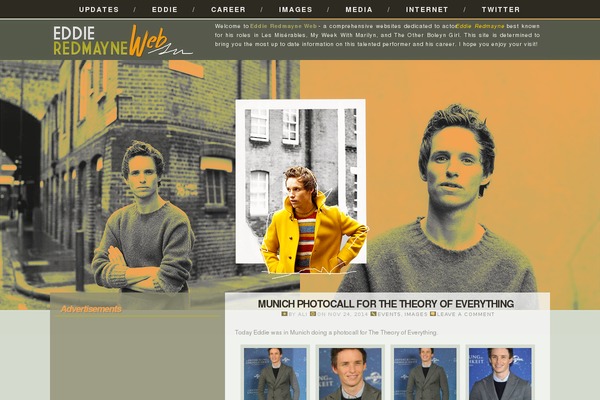600x400 pixels.
Task: Open the third photocall thumbnail, full-body shot
Action: 425,374
